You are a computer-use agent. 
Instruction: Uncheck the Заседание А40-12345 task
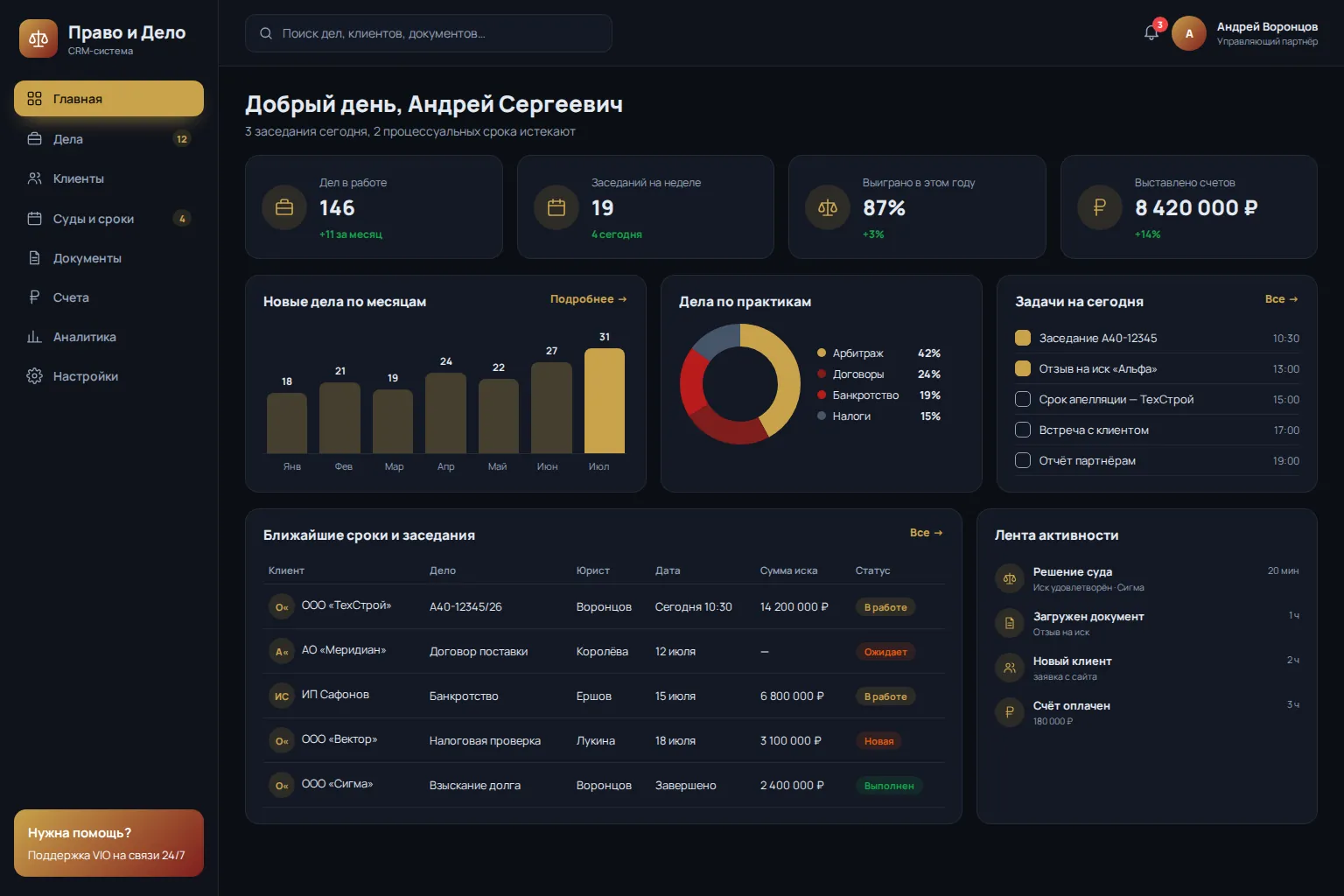pos(1022,338)
